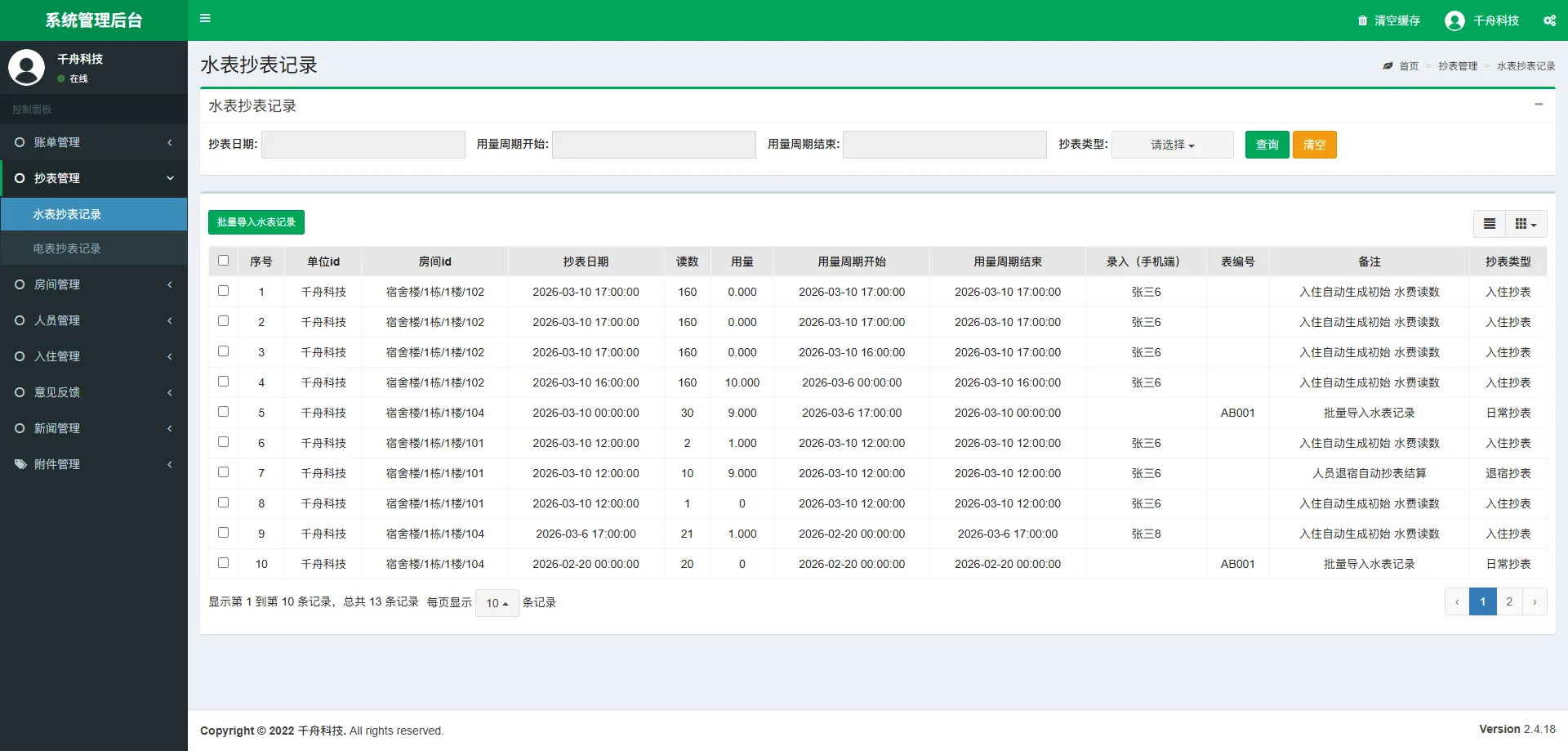Click the 抄表日期 input field
Image resolution: width=1568 pixels, height=751 pixels.
pyautogui.click(x=363, y=145)
